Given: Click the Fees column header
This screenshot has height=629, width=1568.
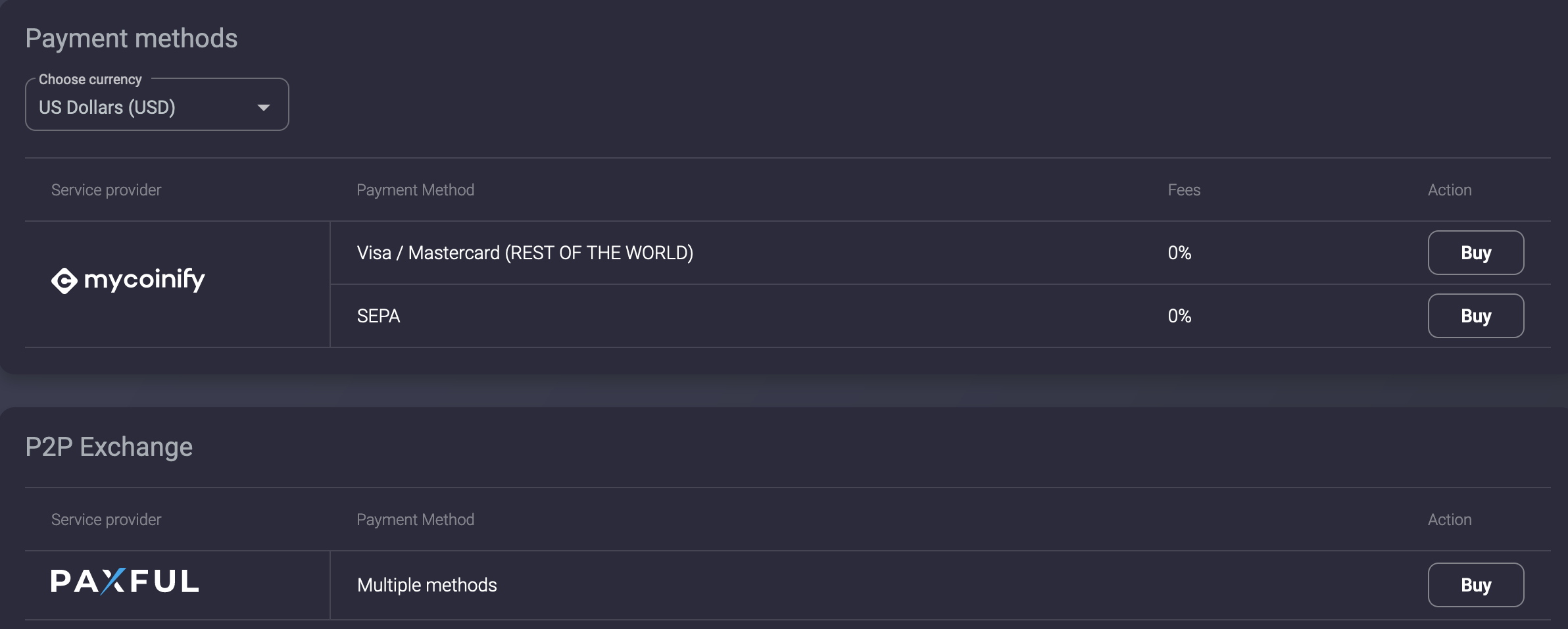Looking at the screenshot, I should [1184, 190].
